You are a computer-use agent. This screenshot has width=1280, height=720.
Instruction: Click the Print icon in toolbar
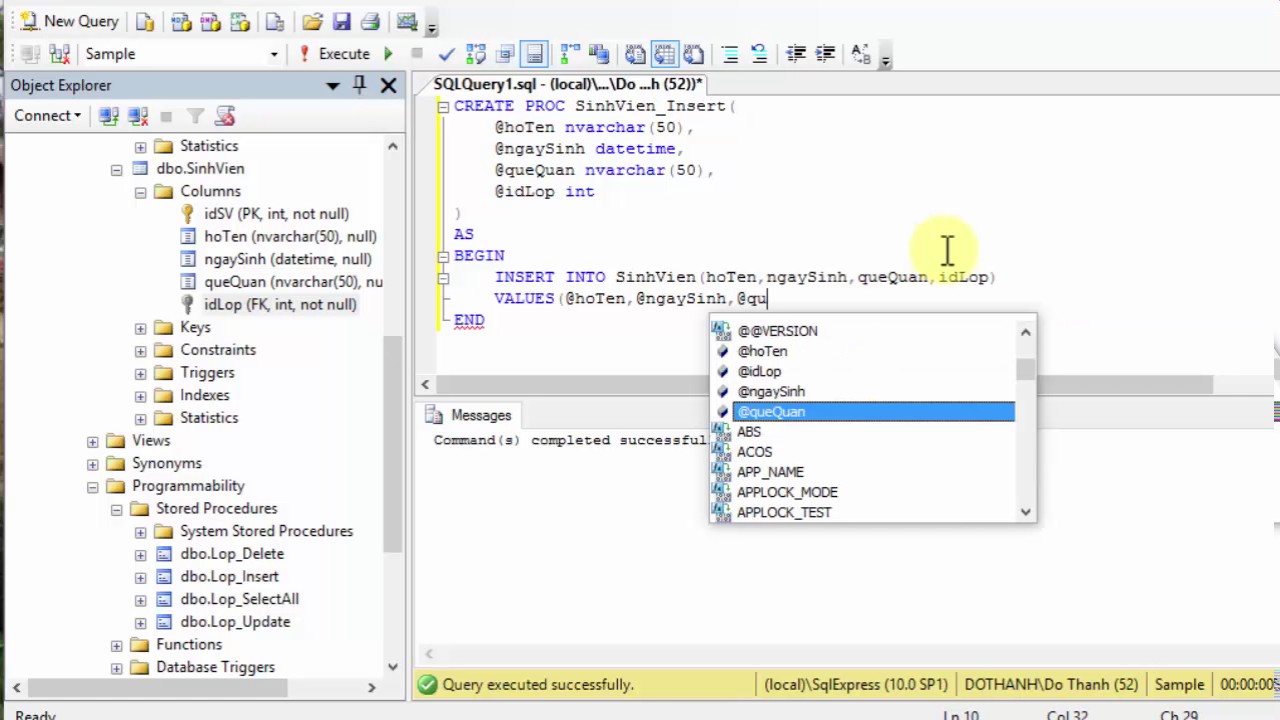point(370,21)
